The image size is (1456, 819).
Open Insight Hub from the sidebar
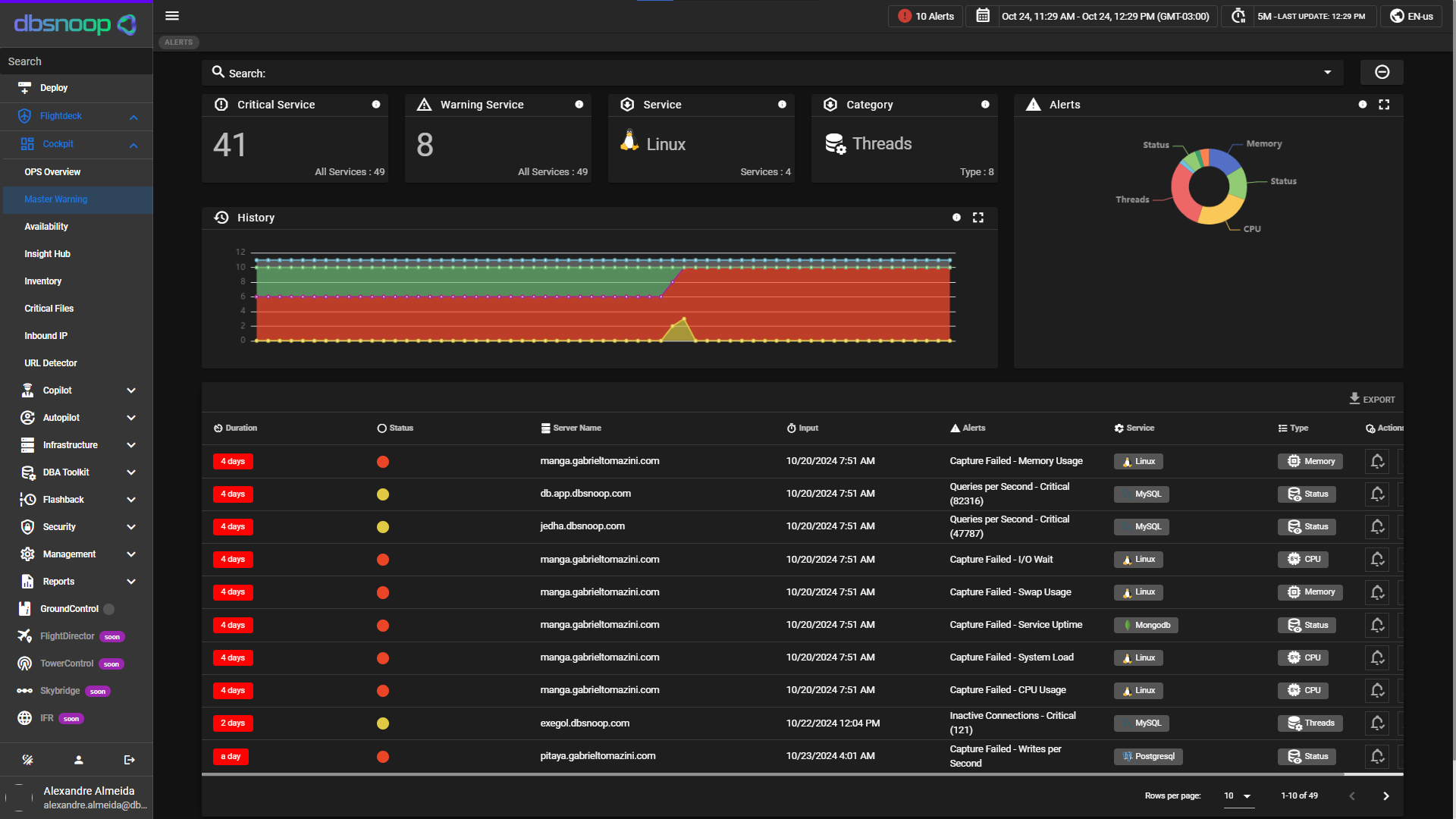tap(47, 254)
